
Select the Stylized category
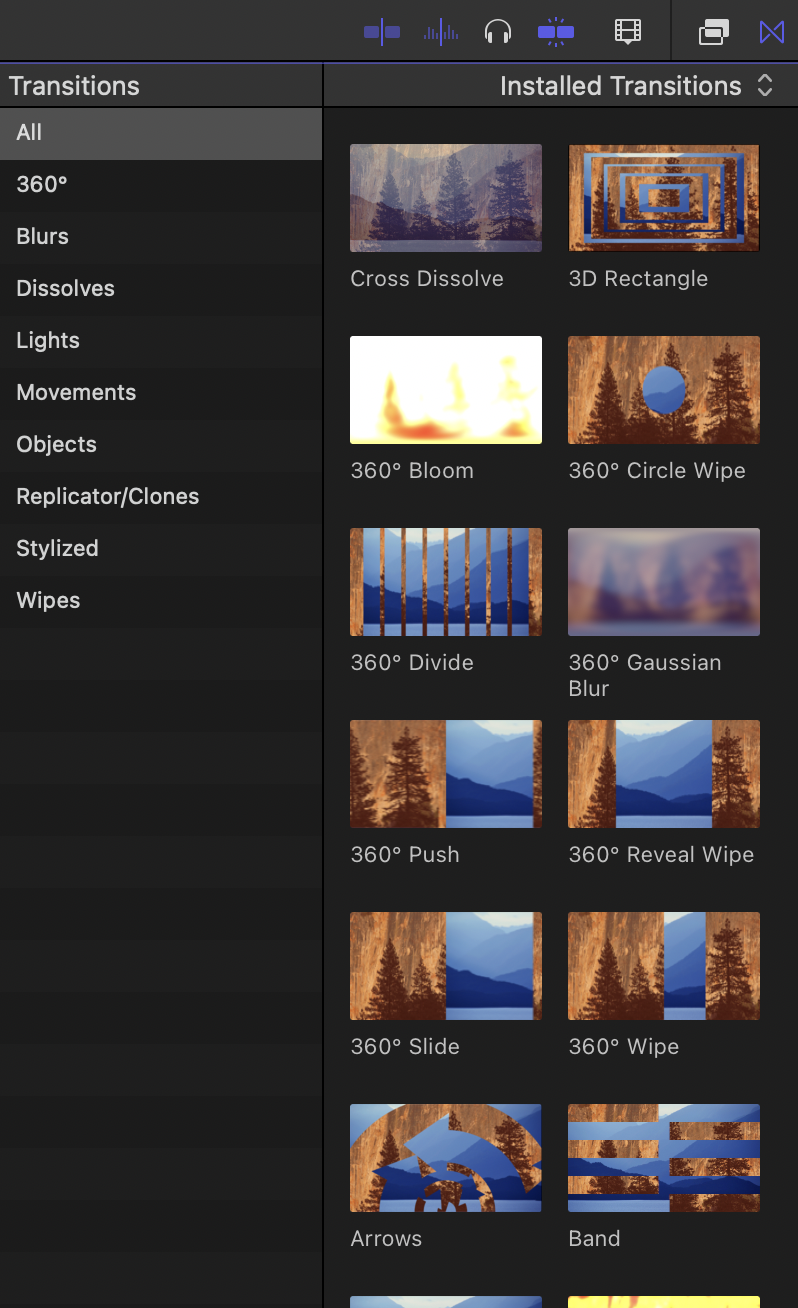click(161, 548)
